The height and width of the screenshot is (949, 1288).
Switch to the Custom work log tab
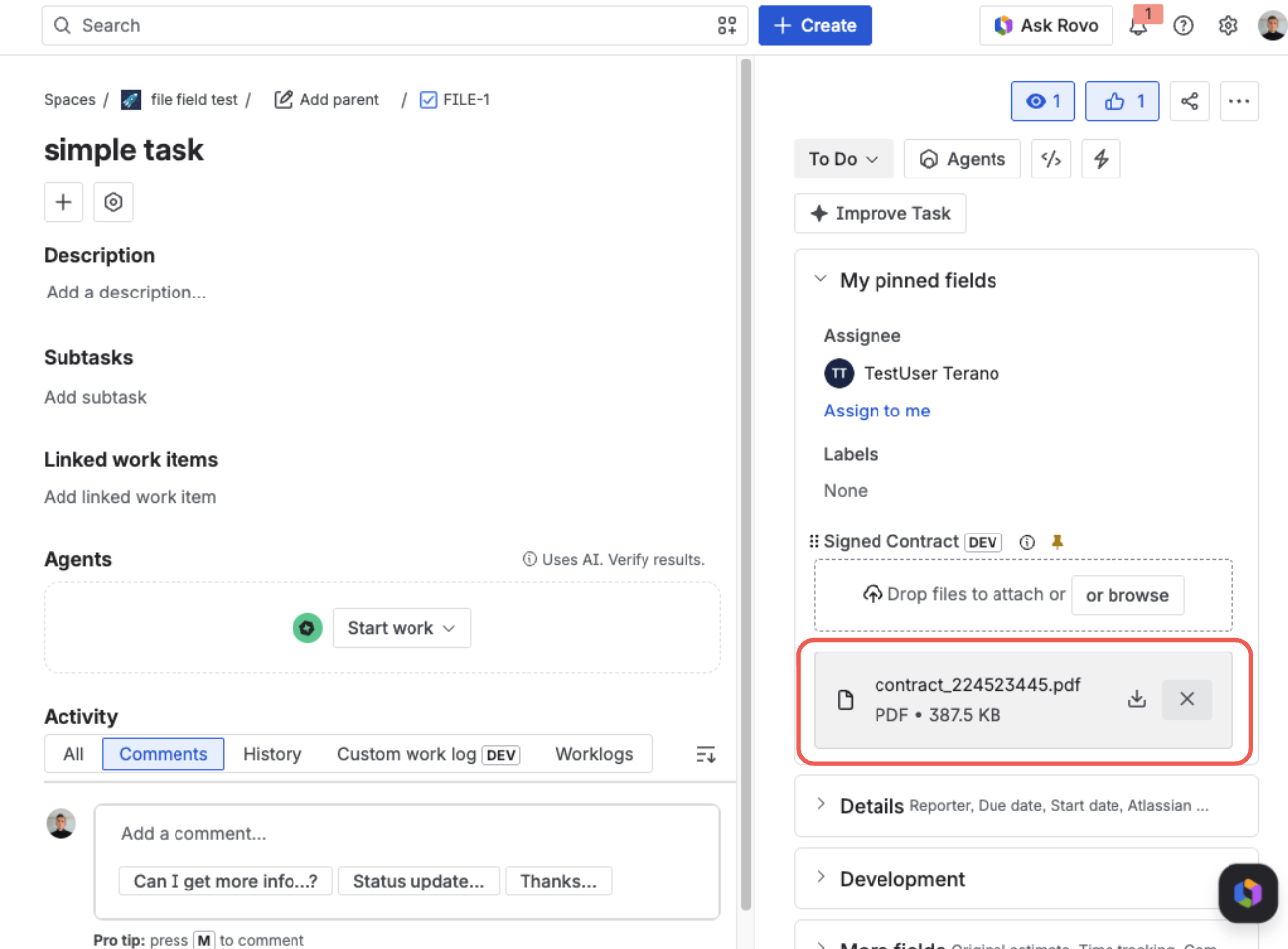click(427, 754)
